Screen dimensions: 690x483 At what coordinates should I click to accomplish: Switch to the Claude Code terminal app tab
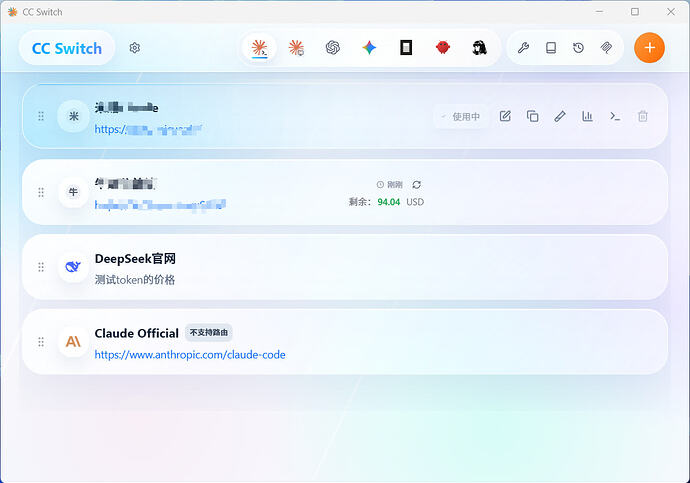point(259,48)
